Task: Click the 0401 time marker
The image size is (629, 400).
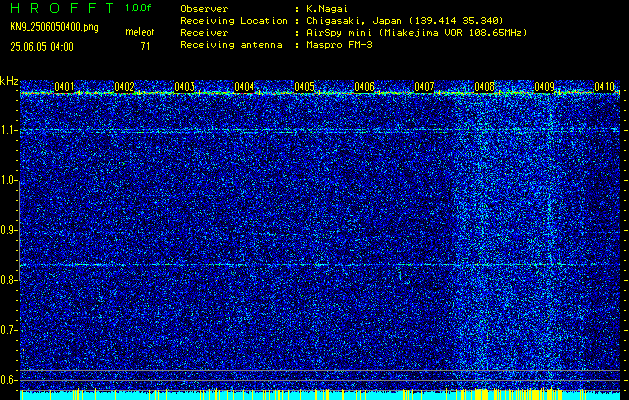Action: click(x=64, y=87)
